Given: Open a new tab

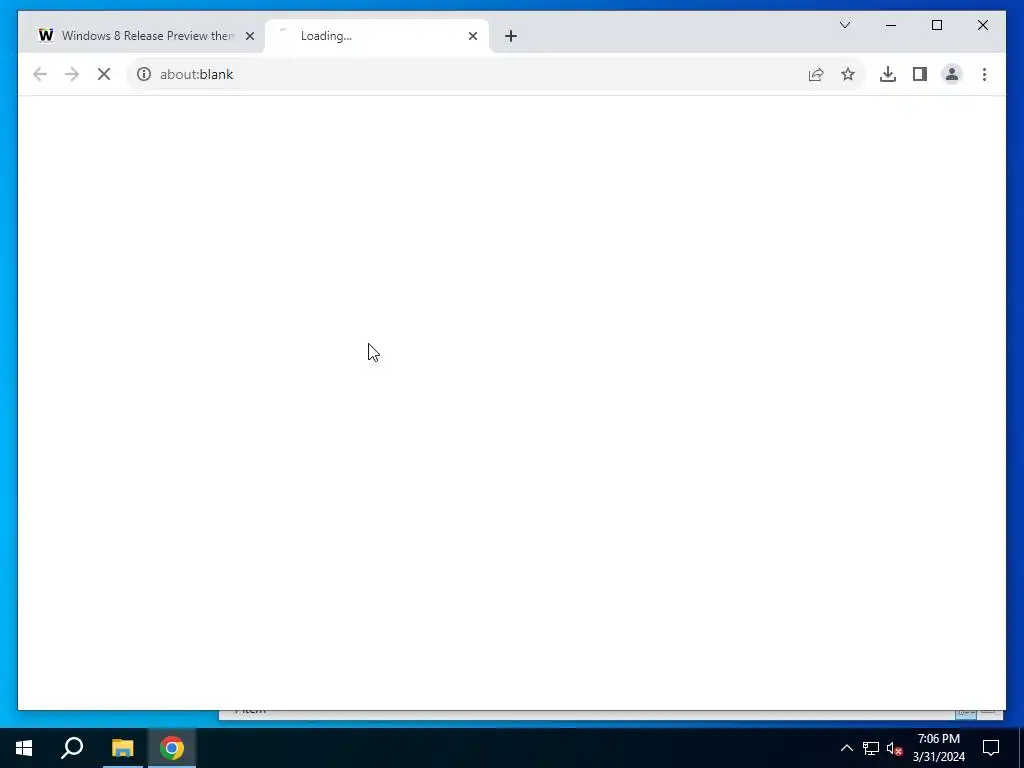Looking at the screenshot, I should pos(511,36).
